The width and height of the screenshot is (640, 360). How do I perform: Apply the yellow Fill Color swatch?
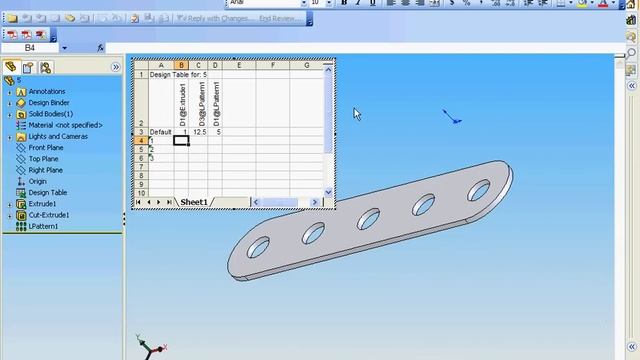(583, 3)
